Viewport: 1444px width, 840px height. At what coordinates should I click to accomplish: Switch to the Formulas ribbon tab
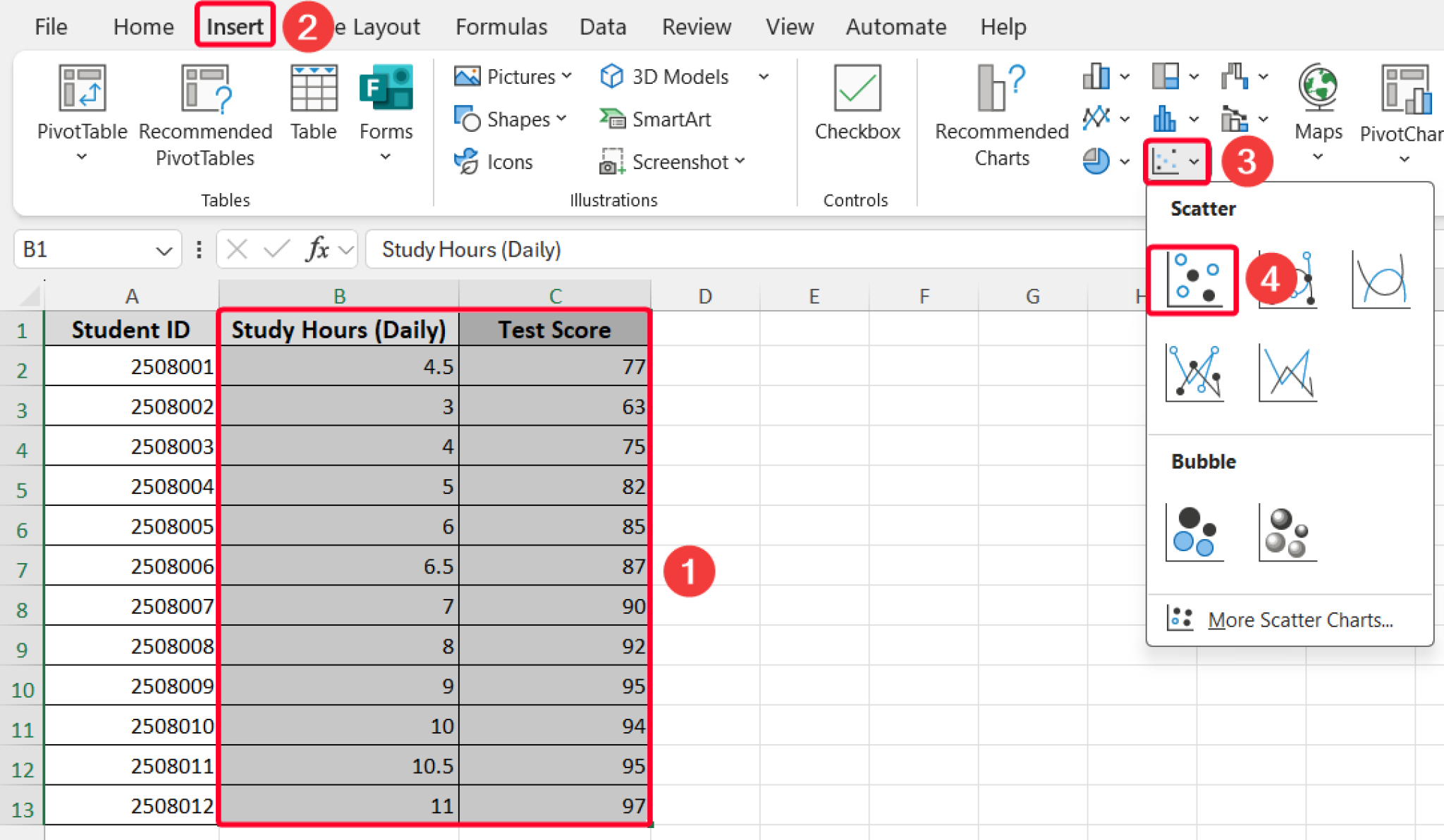pyautogui.click(x=501, y=26)
